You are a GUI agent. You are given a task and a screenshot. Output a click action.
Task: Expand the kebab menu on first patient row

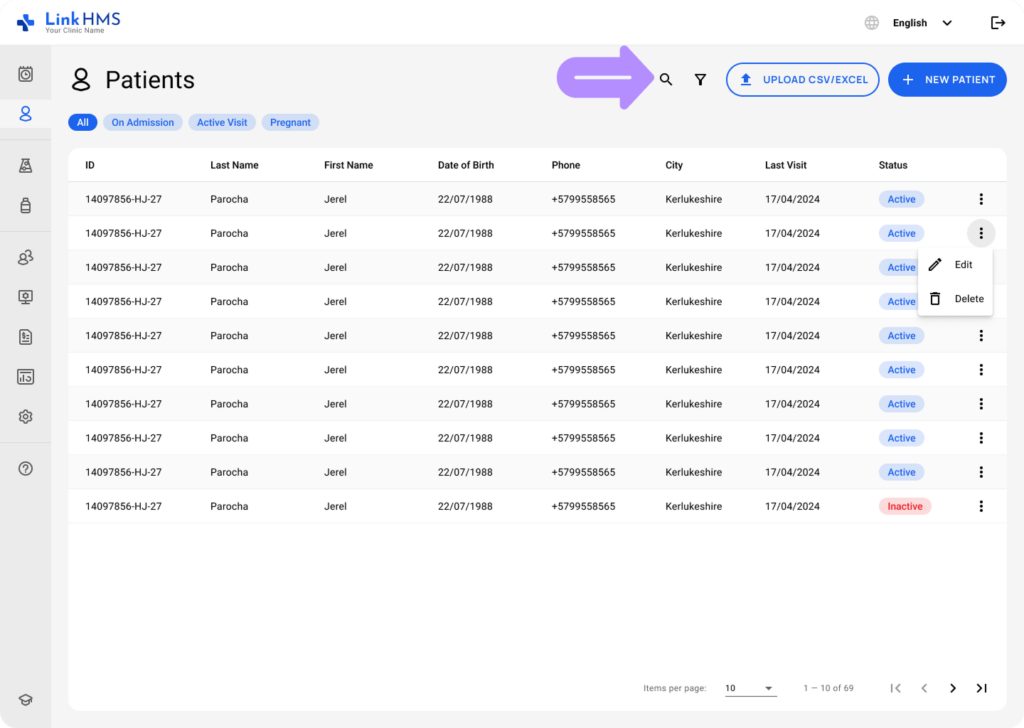click(x=981, y=199)
